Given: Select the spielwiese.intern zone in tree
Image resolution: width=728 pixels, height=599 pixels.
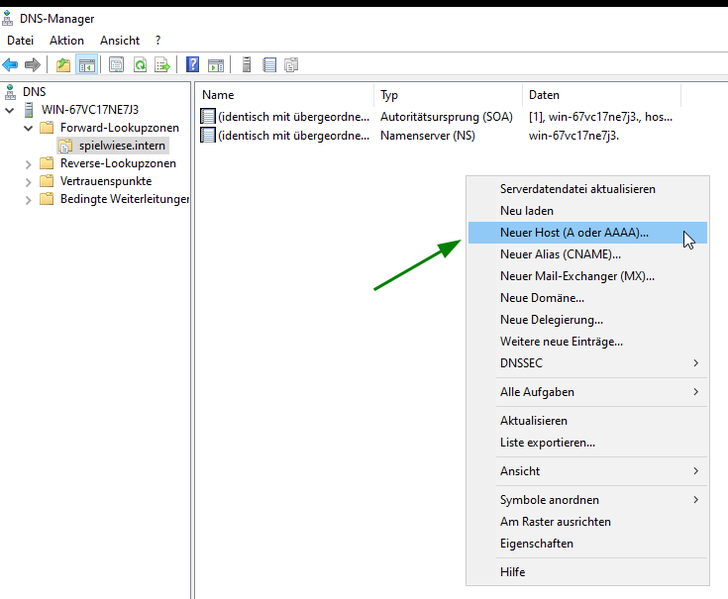Looking at the screenshot, I should [x=122, y=146].
